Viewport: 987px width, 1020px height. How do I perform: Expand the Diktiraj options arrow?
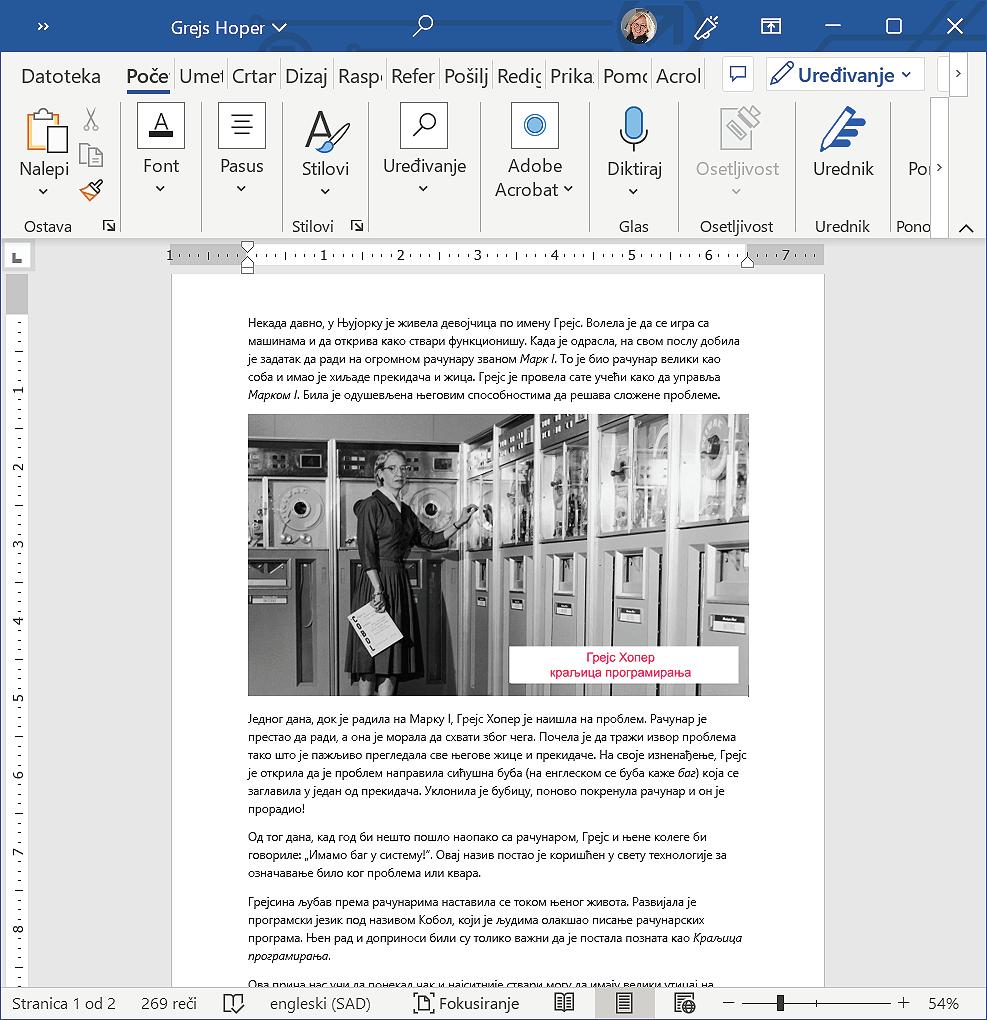[633, 192]
